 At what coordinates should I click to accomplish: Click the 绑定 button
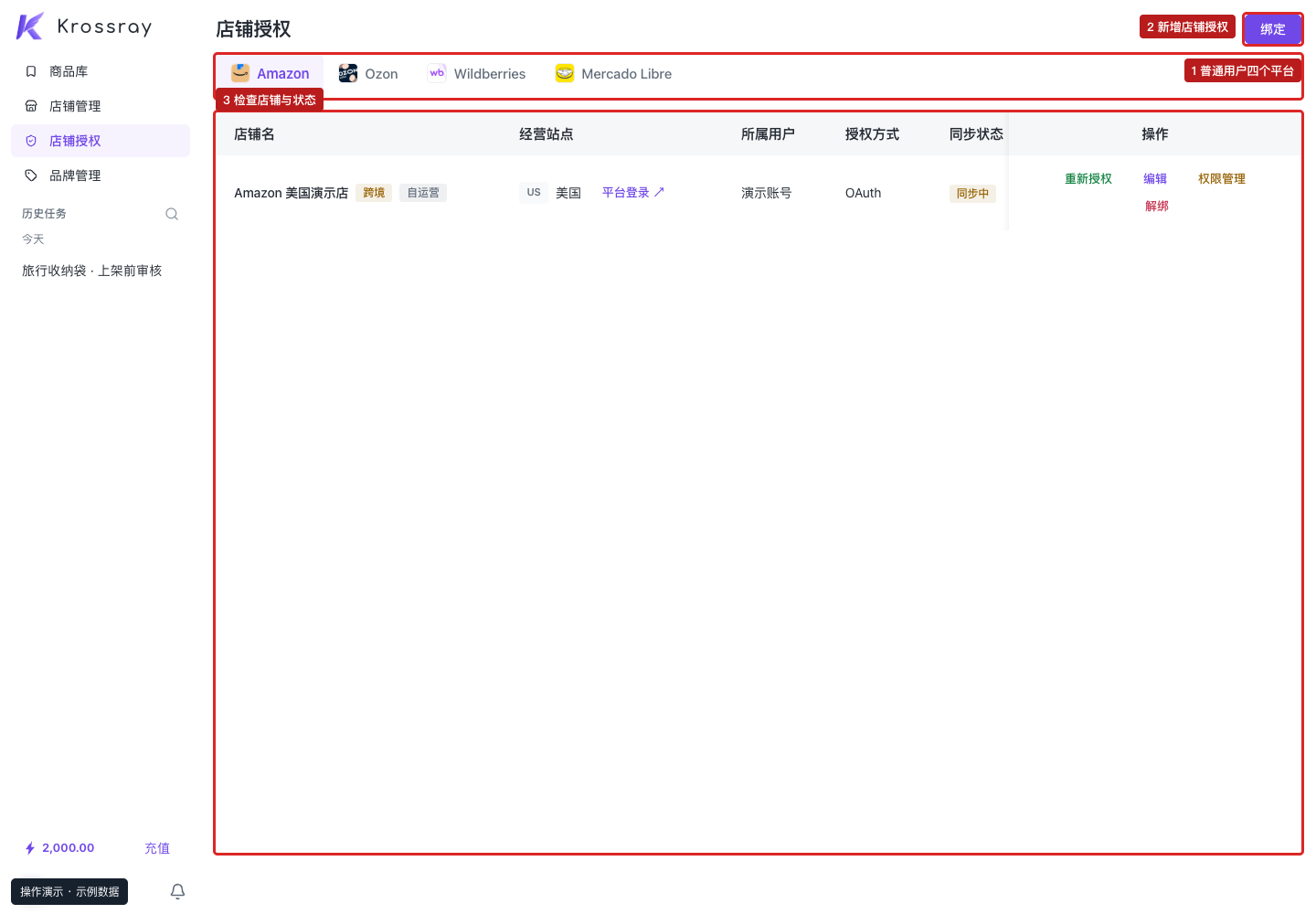(x=1273, y=29)
